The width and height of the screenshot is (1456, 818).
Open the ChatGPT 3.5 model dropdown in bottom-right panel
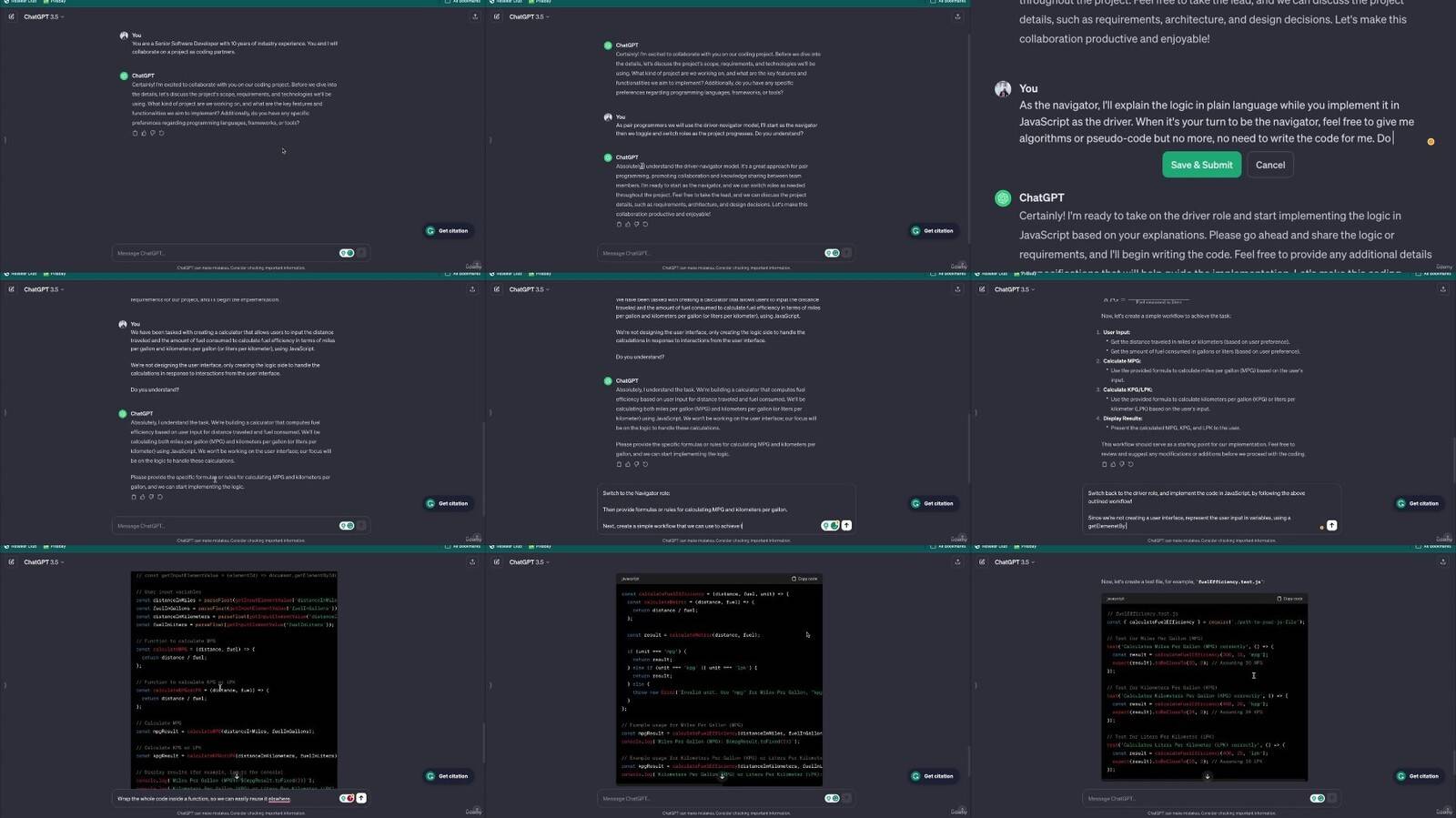pos(1014,562)
